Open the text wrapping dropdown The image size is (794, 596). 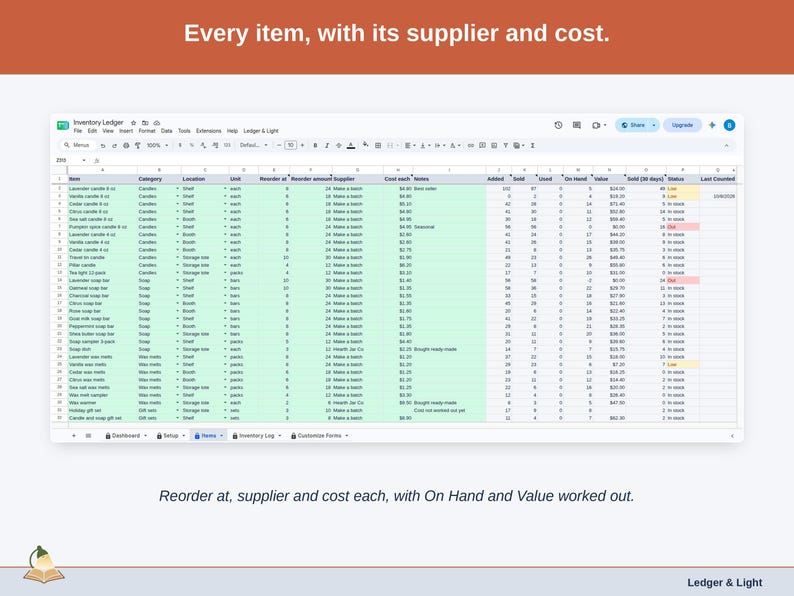tap(440, 145)
